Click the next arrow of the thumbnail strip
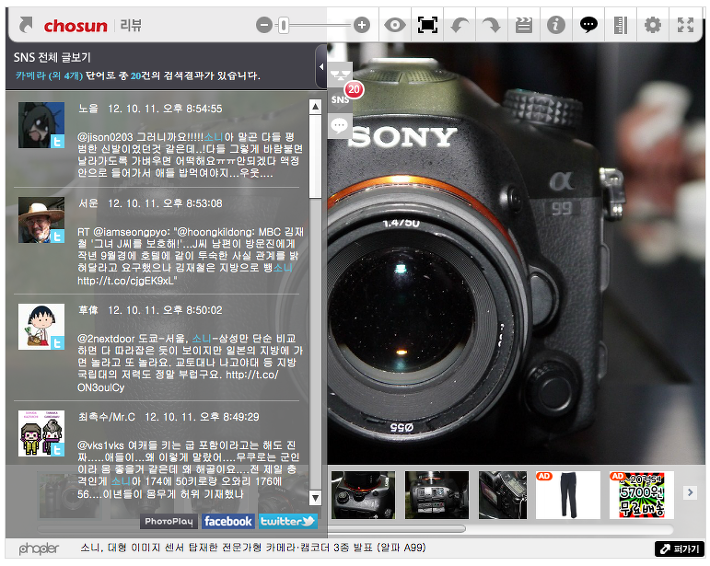This screenshot has width=710, height=566. click(x=690, y=493)
